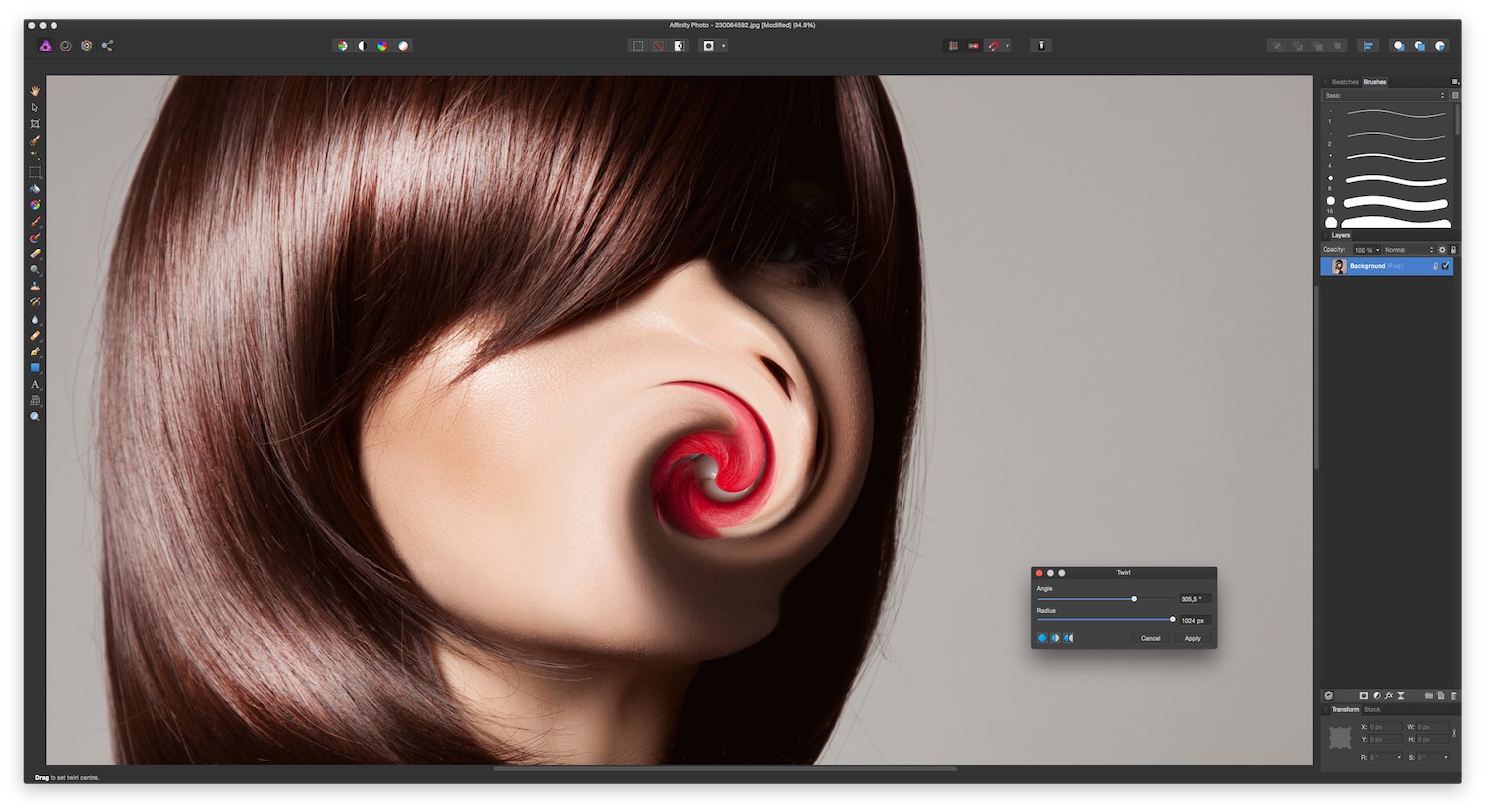The image size is (1486, 812).
Task: Open the Stock panel tab
Action: 1372,710
